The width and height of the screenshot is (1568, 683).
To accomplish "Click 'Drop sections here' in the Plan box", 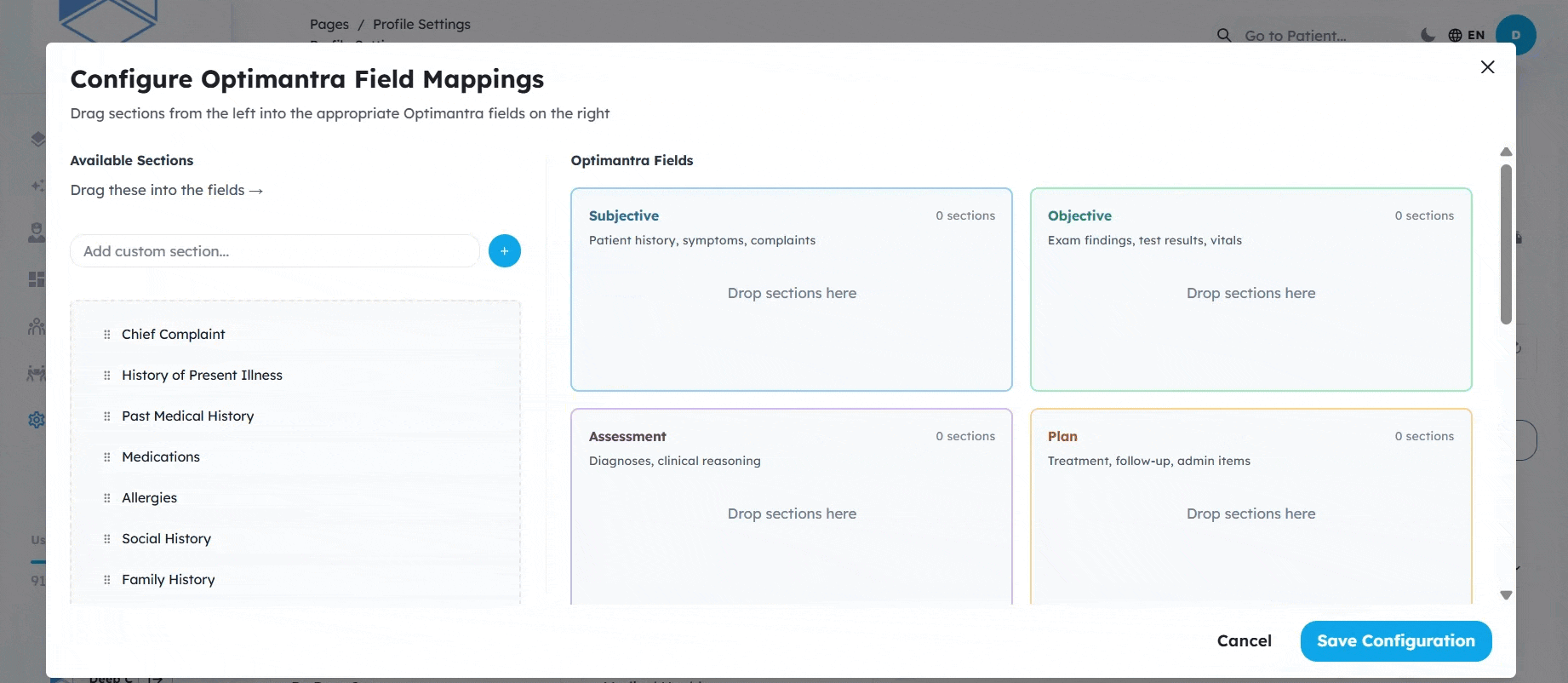I will (x=1251, y=514).
